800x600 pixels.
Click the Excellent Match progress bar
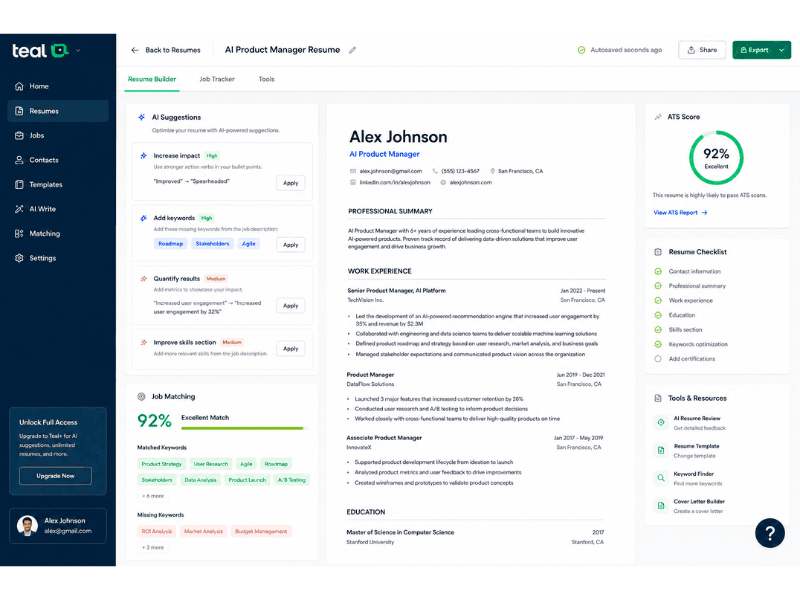click(x=242, y=428)
